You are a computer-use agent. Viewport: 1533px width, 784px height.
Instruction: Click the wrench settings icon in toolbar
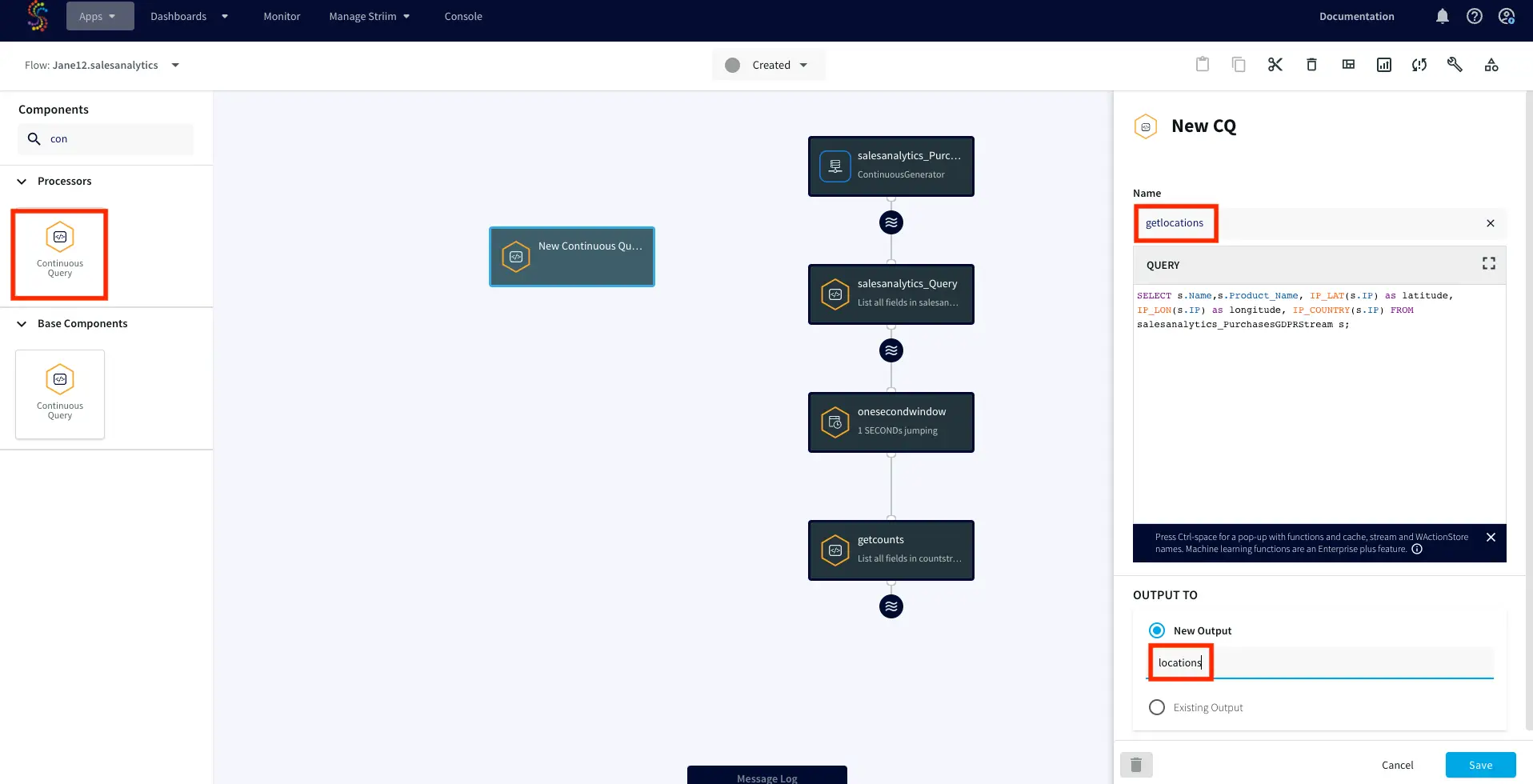pyautogui.click(x=1455, y=65)
